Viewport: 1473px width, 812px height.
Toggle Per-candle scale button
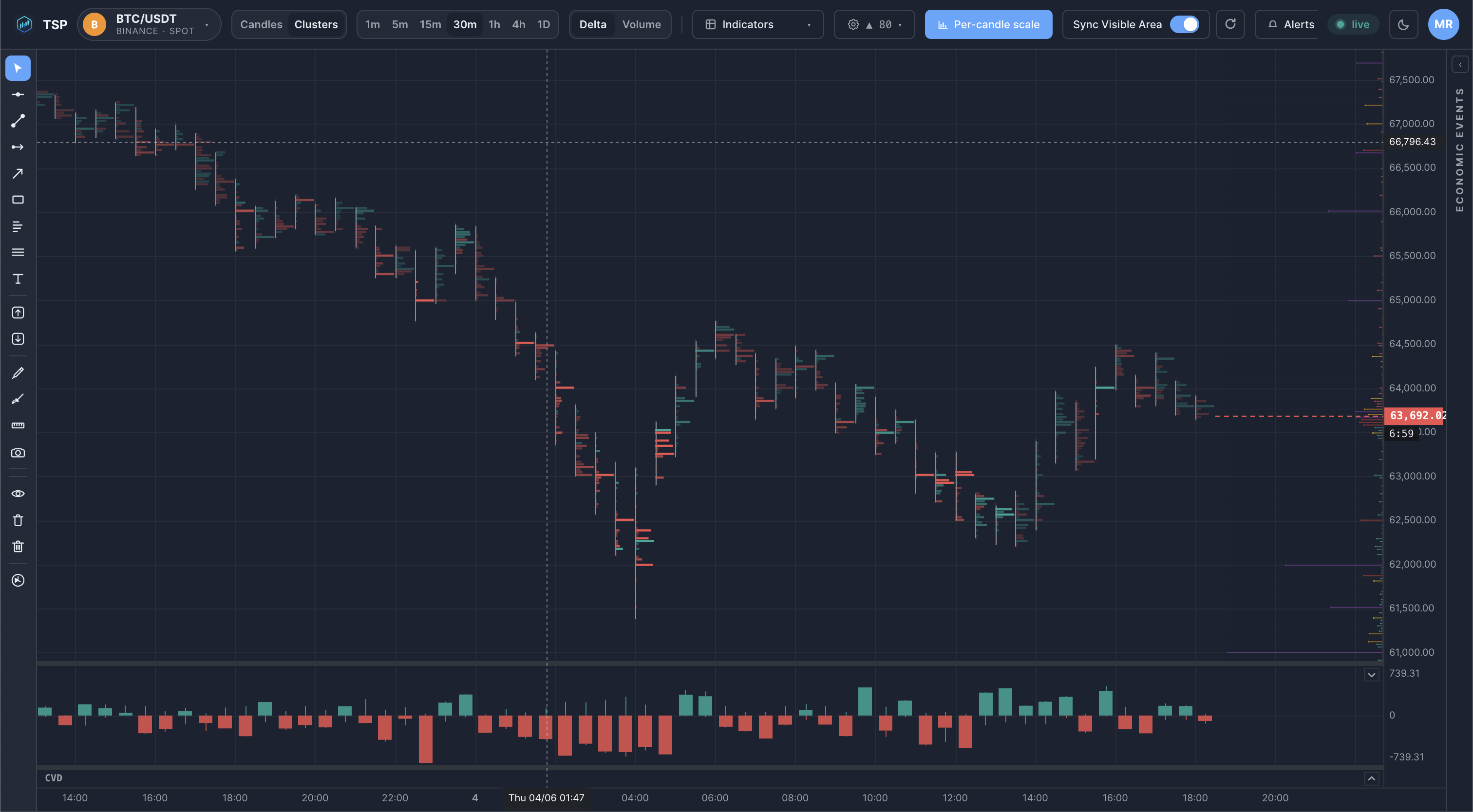click(x=988, y=24)
